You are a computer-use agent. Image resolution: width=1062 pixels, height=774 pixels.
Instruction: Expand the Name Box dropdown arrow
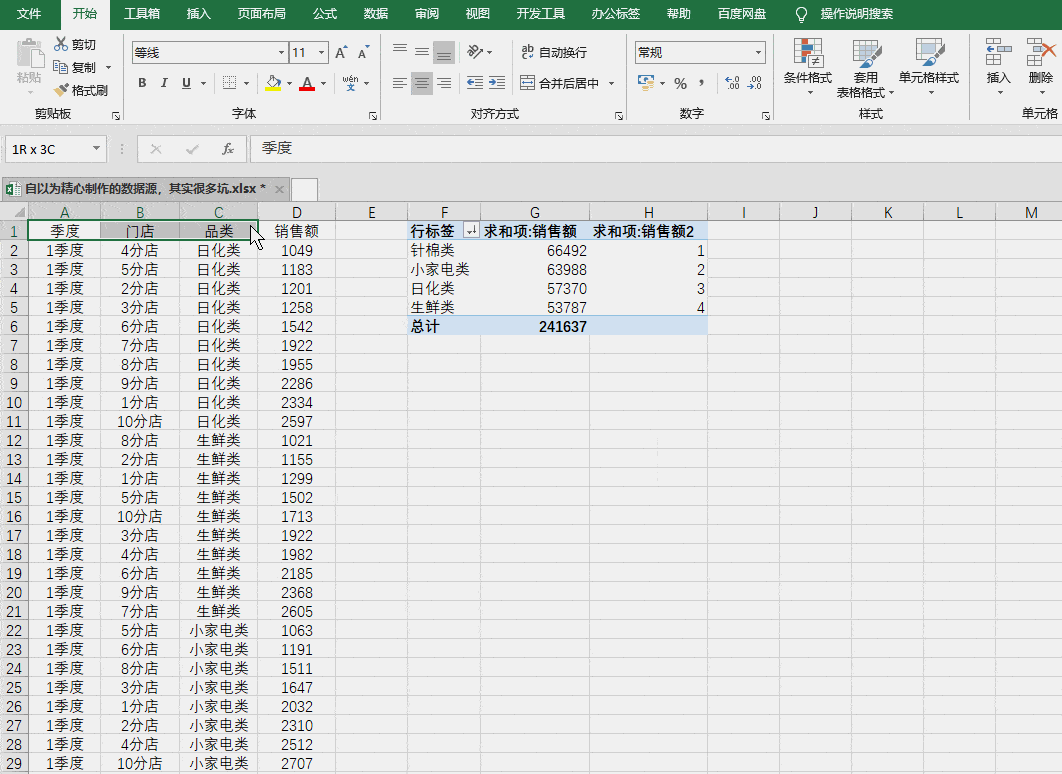click(96, 148)
